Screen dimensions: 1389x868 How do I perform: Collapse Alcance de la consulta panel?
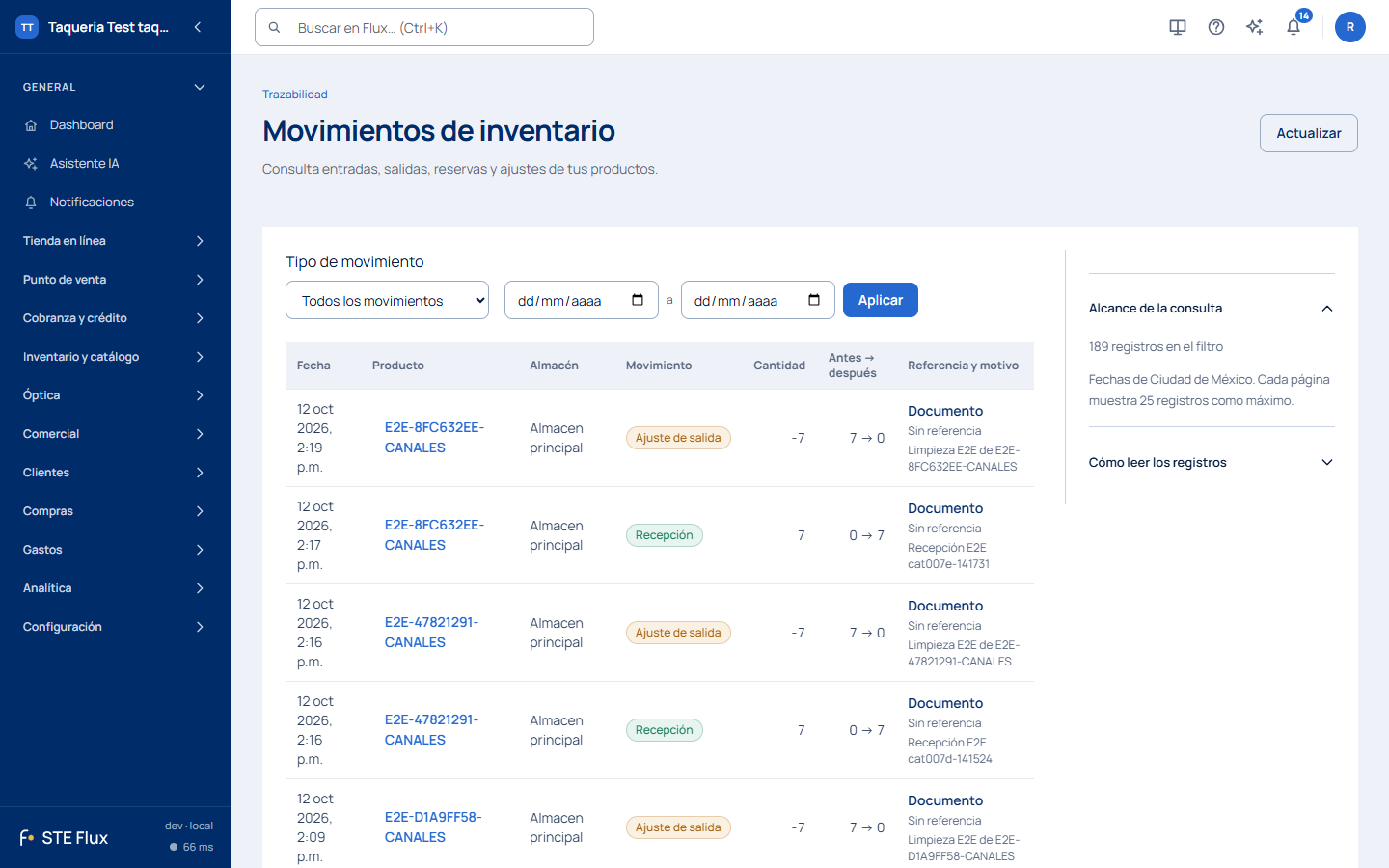point(1212,309)
